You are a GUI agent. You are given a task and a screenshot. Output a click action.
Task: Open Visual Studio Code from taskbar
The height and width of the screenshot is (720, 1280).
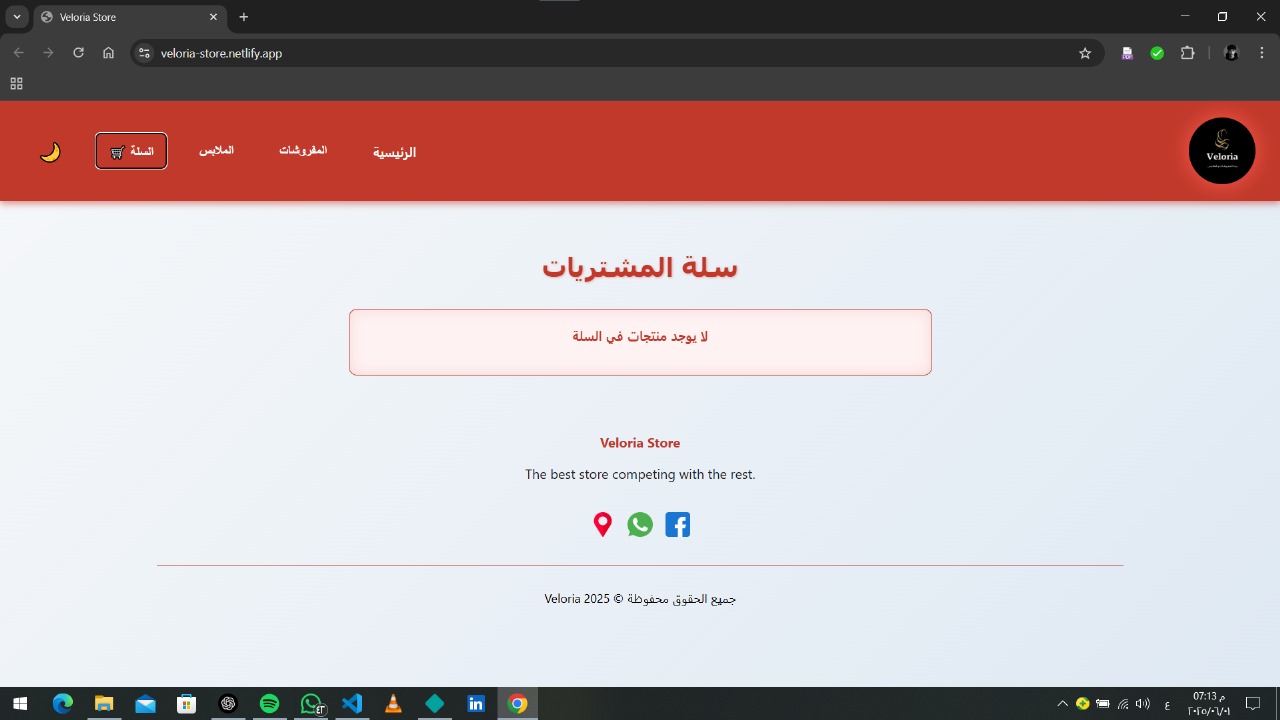click(351, 704)
